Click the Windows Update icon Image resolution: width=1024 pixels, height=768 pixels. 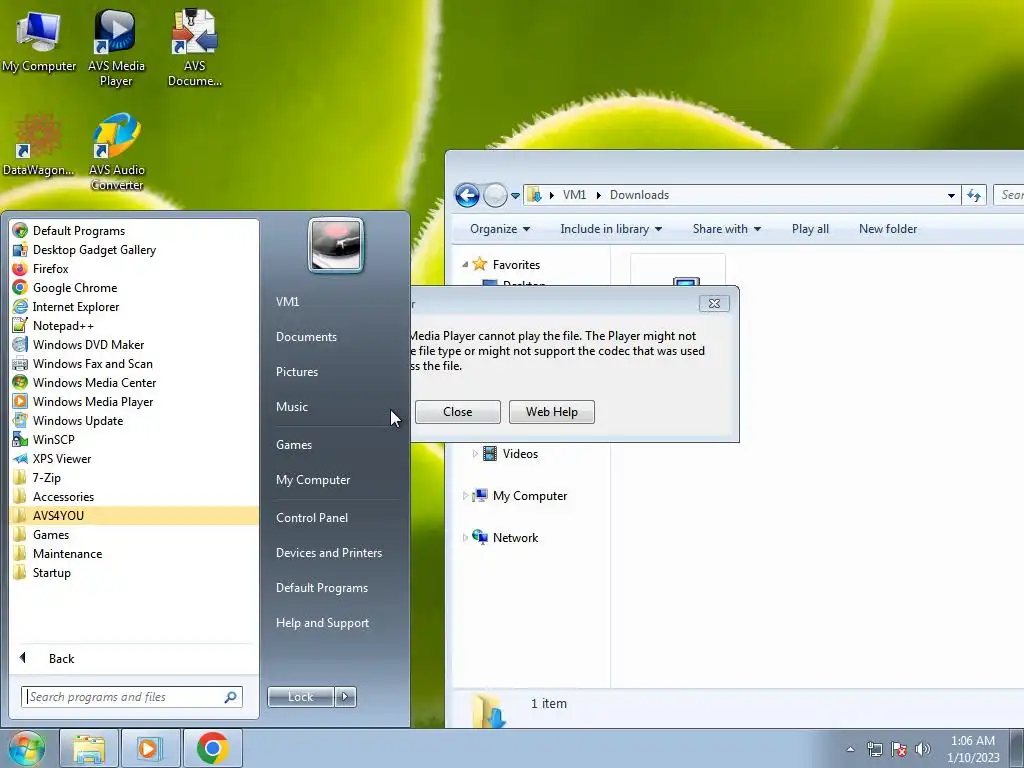tap(20, 420)
